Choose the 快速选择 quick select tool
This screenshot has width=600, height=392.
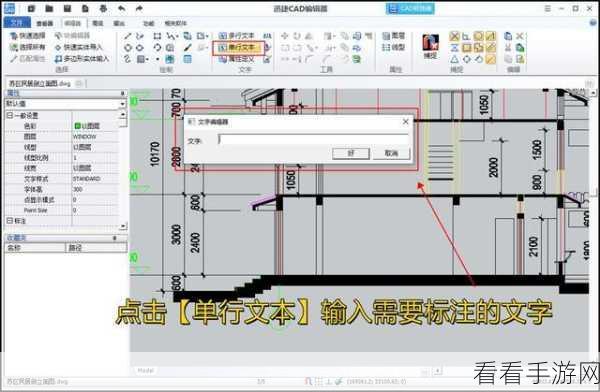pyautogui.click(x=28, y=36)
